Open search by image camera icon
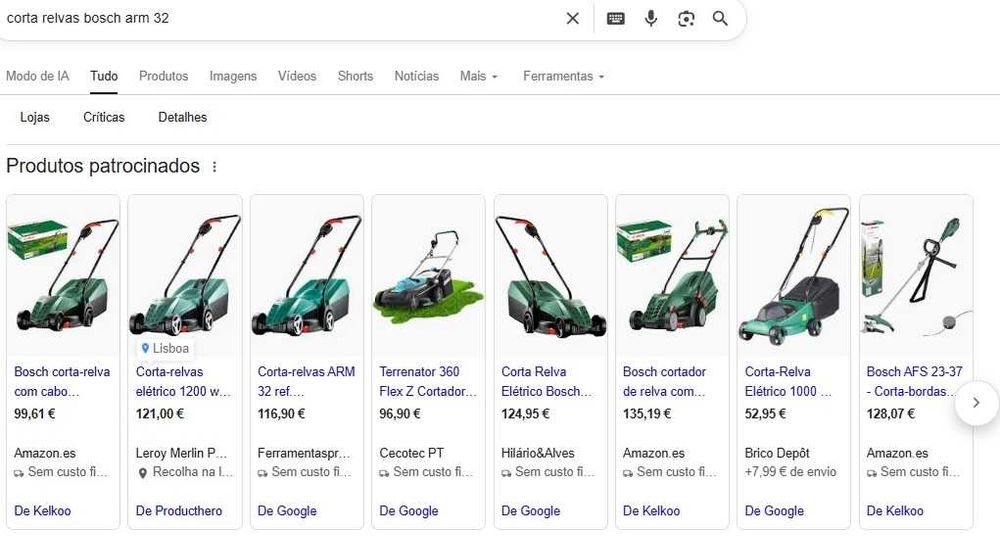1000x539 pixels. coord(686,18)
